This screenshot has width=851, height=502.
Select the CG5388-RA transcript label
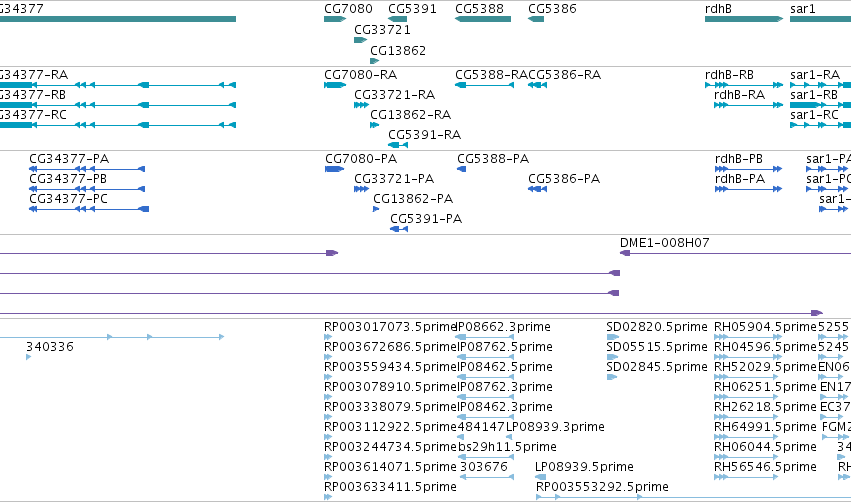tap(491, 75)
